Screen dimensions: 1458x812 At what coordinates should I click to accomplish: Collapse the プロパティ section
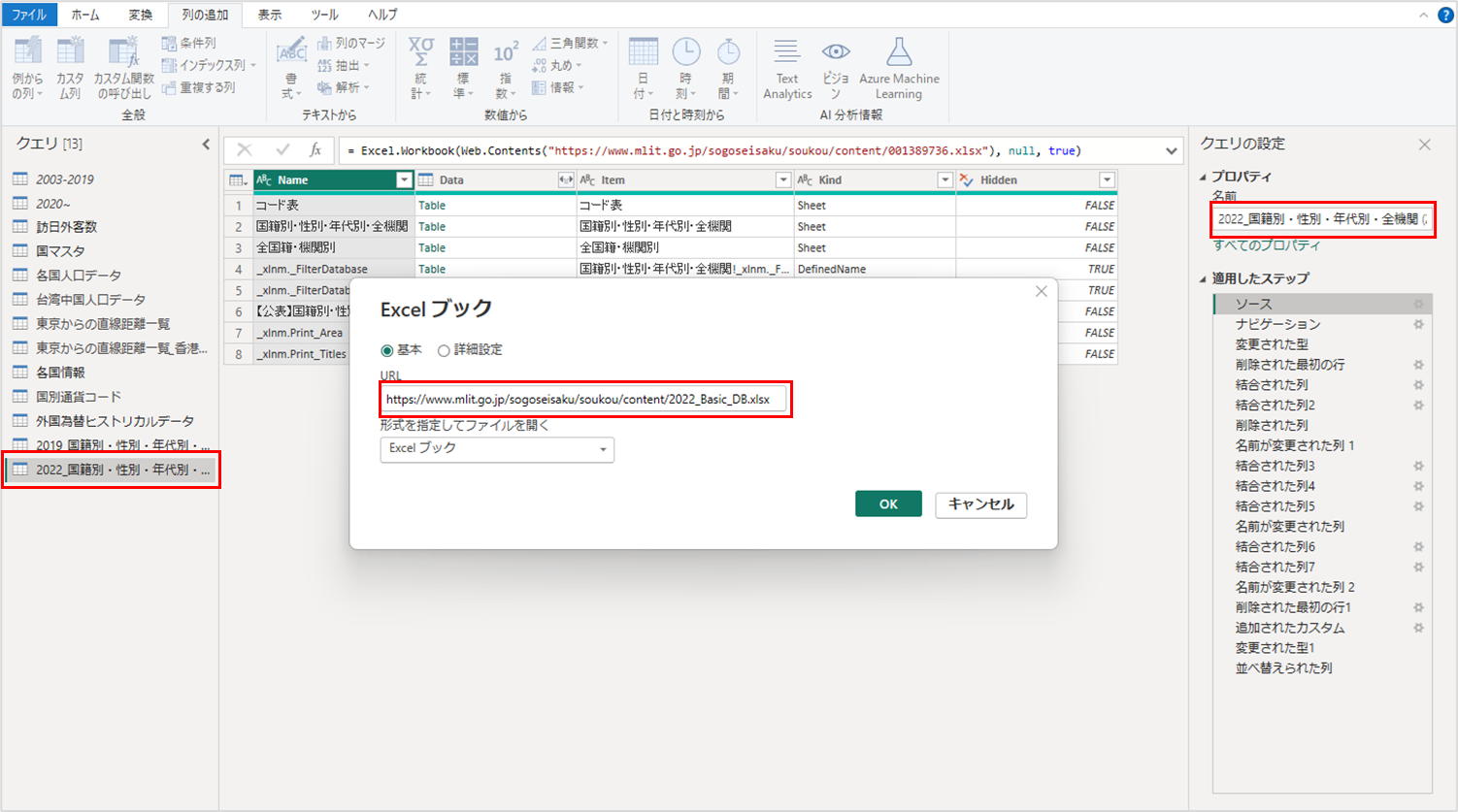click(1204, 177)
